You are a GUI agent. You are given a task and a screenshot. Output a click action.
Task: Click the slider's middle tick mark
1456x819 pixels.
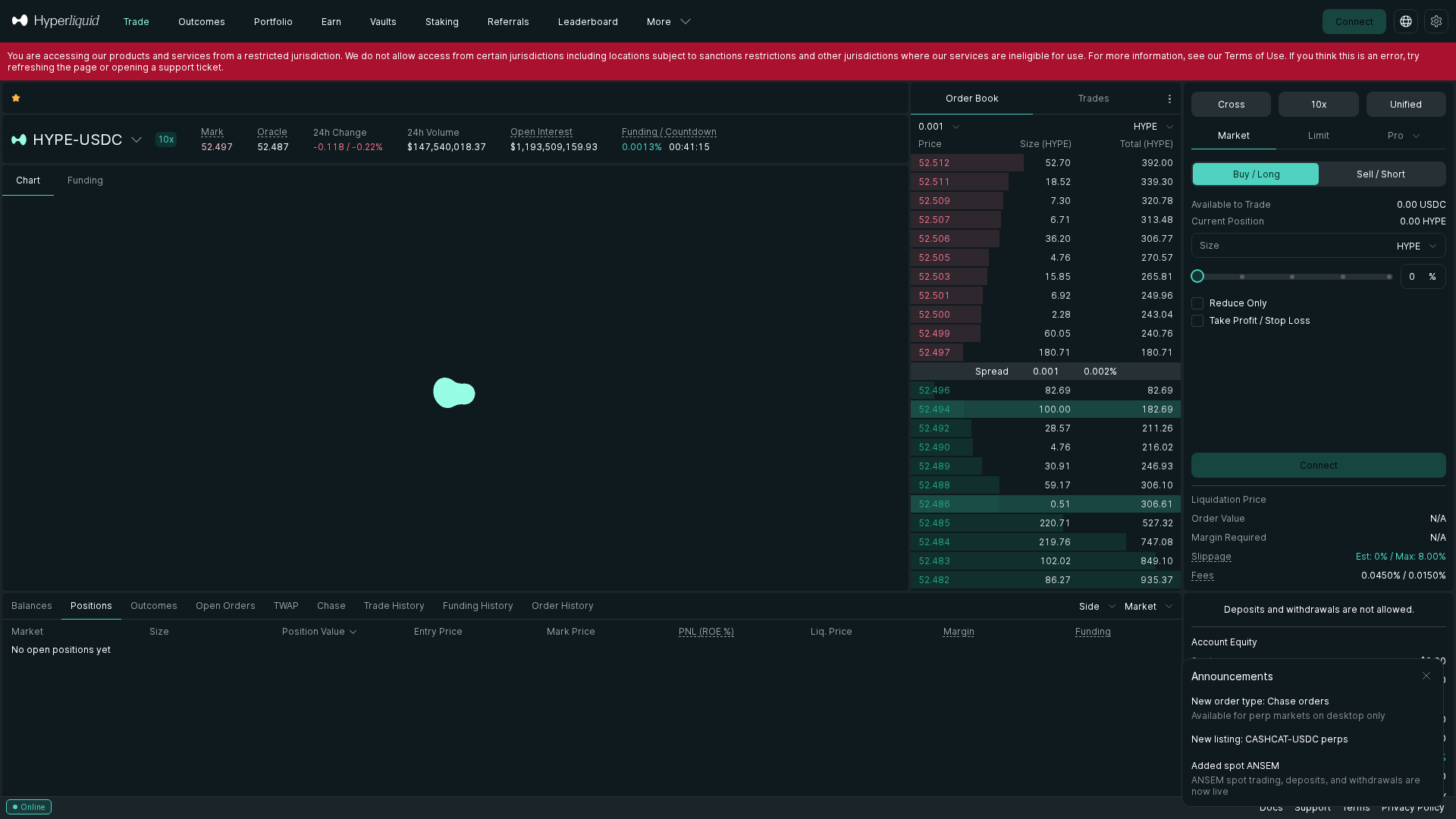click(x=1292, y=277)
